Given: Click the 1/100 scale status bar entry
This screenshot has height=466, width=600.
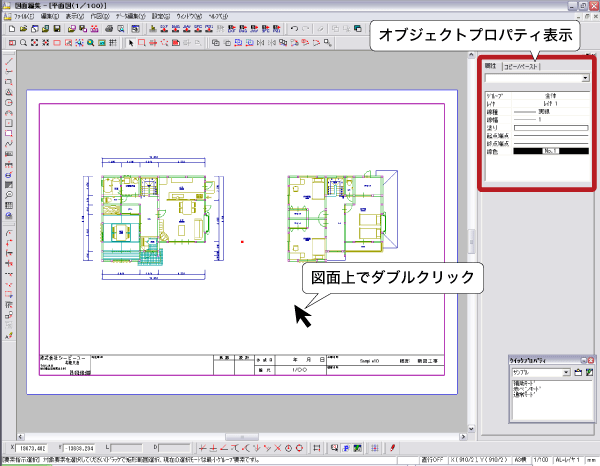Looking at the screenshot, I should (541, 460).
